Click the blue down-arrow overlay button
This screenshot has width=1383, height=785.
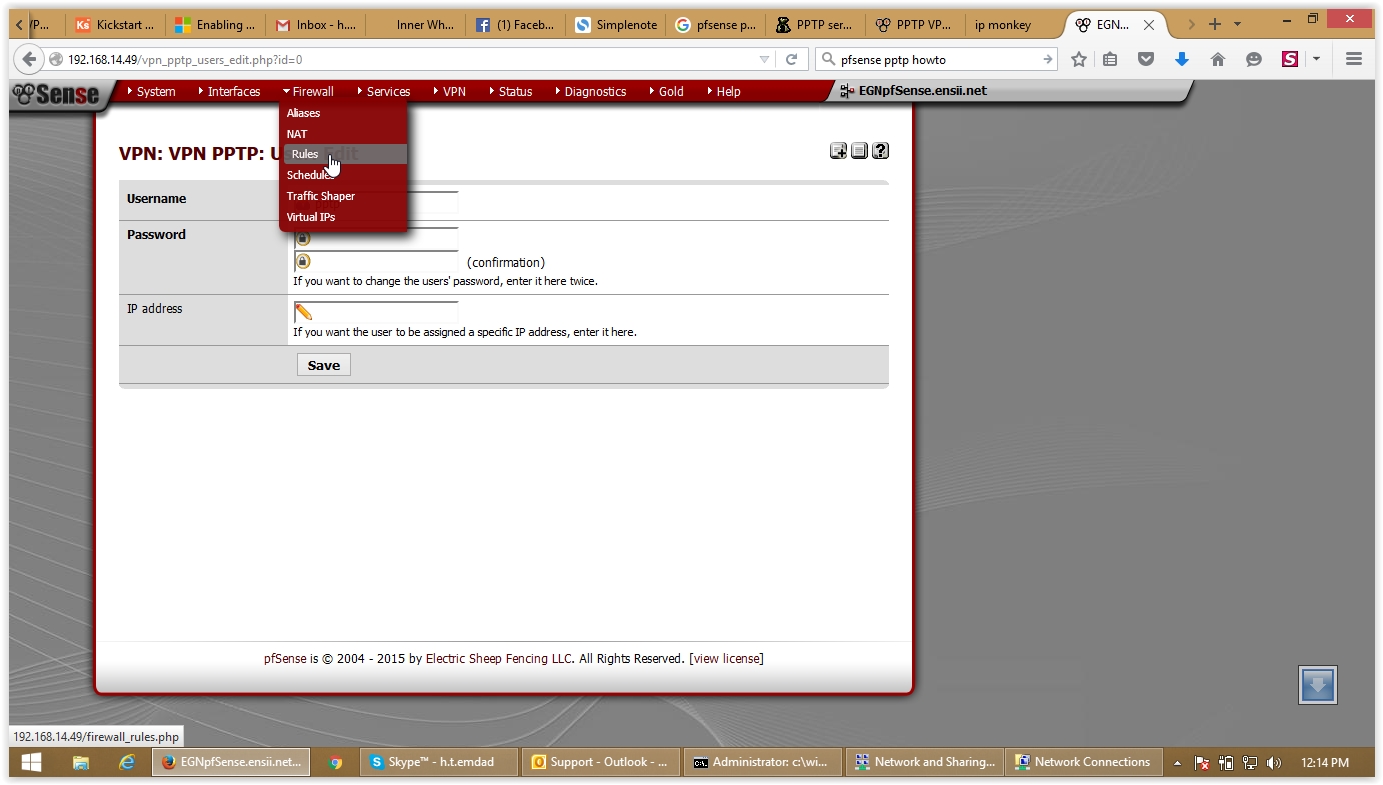[x=1318, y=685]
